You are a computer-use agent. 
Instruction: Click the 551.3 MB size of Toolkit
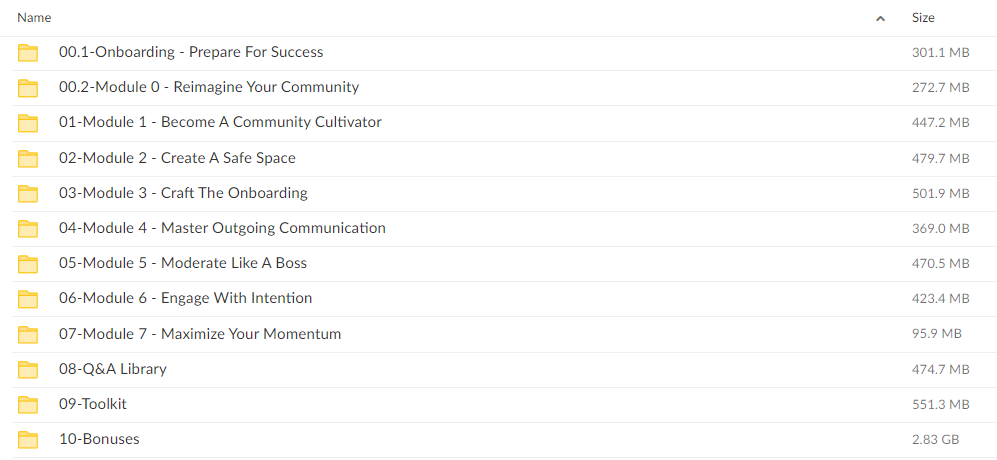click(940, 405)
